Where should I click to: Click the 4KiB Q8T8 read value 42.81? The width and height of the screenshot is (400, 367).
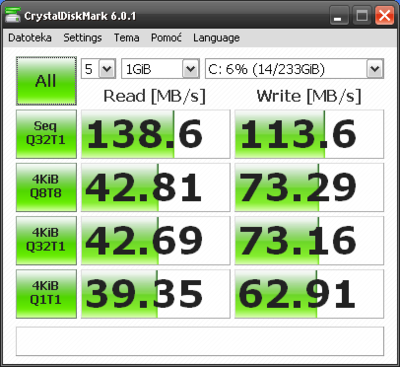(156, 187)
